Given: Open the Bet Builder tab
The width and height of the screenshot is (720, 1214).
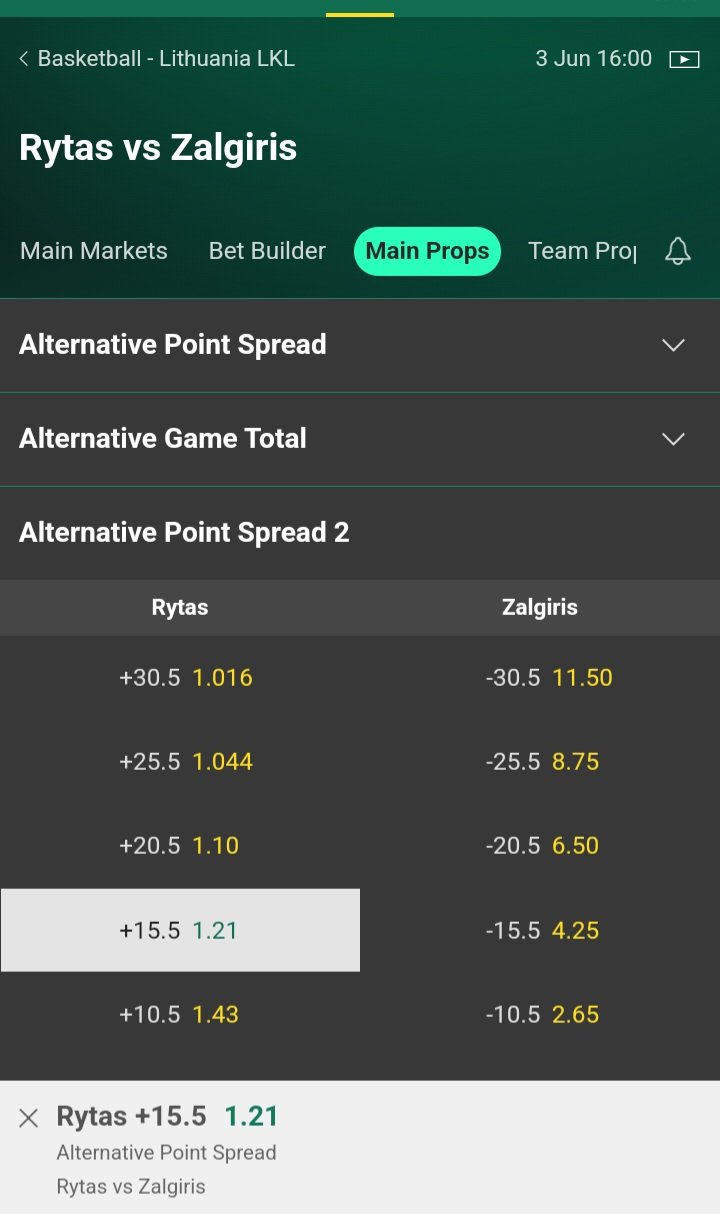Looking at the screenshot, I should [267, 251].
